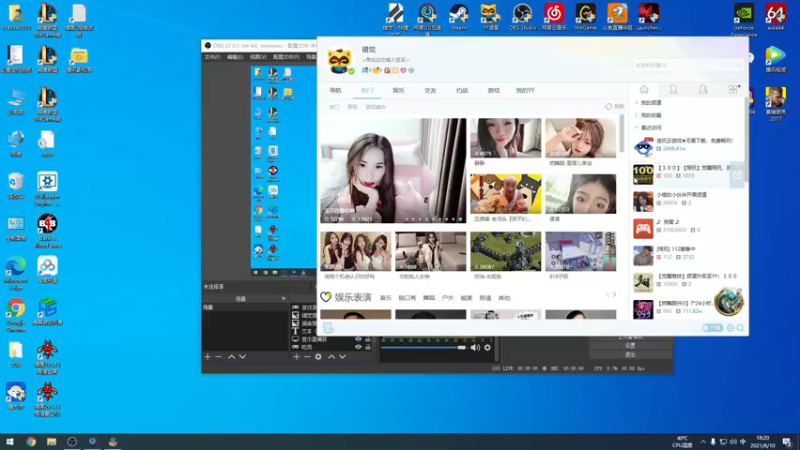Open 小槿的小伙伴开黑频道 channel row

click(x=687, y=201)
